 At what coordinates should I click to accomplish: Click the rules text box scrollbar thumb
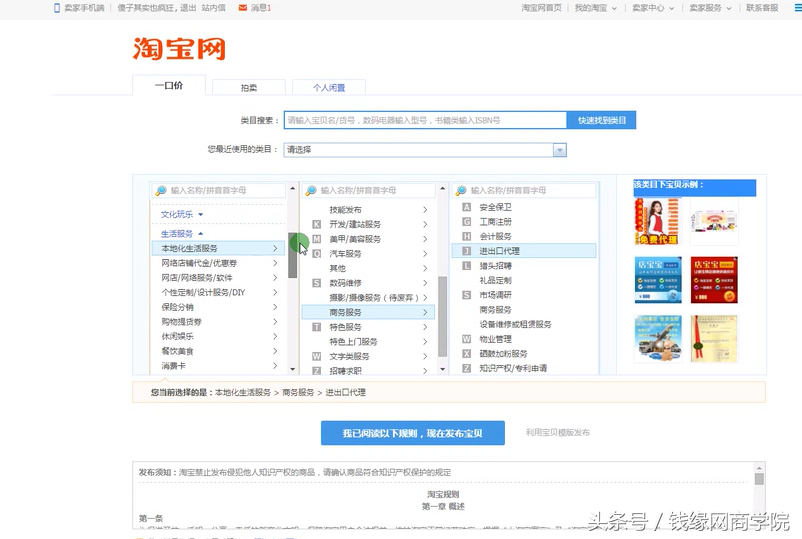[759, 479]
